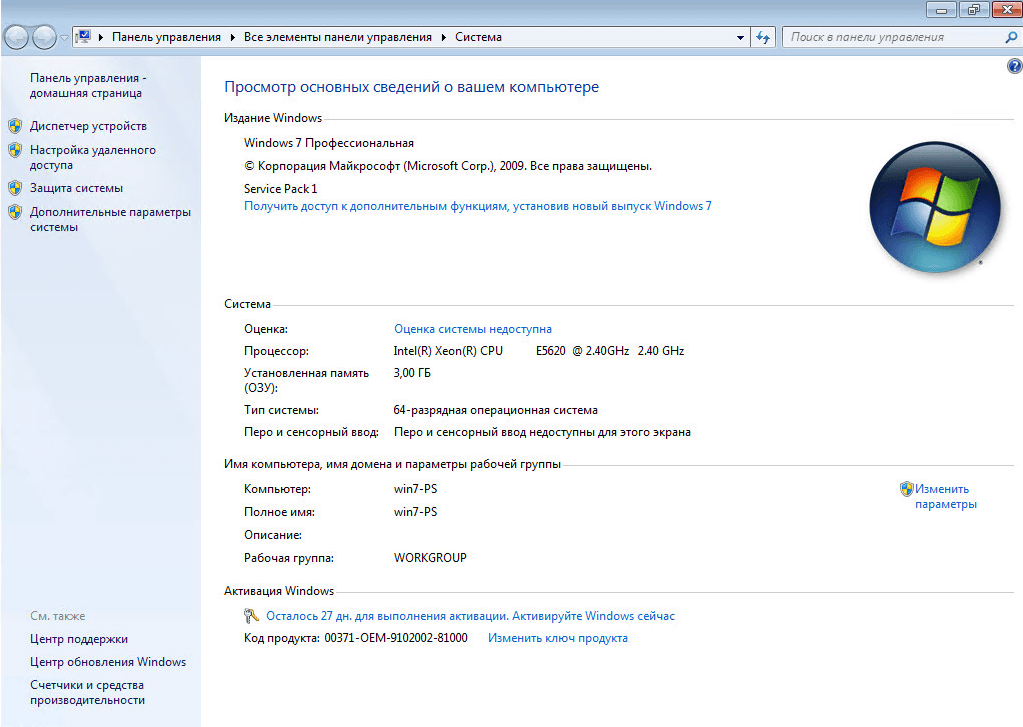
Task: Click the shield icon next to "Защита системы"
Action: (x=15, y=188)
